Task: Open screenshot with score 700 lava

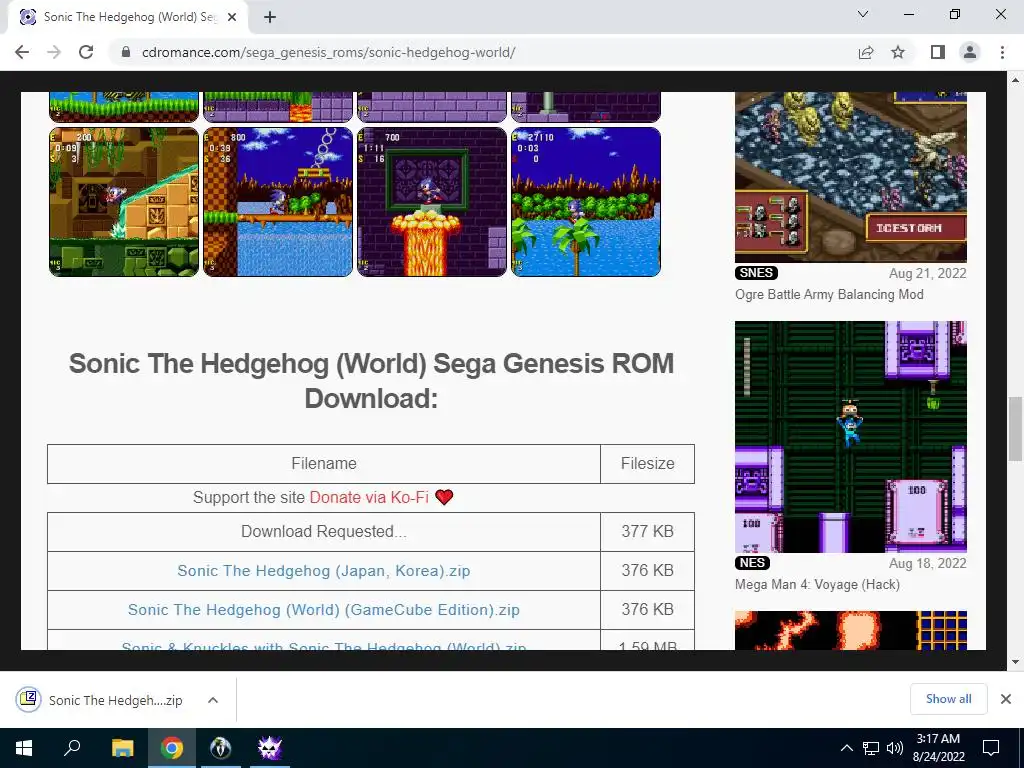Action: [x=432, y=202]
